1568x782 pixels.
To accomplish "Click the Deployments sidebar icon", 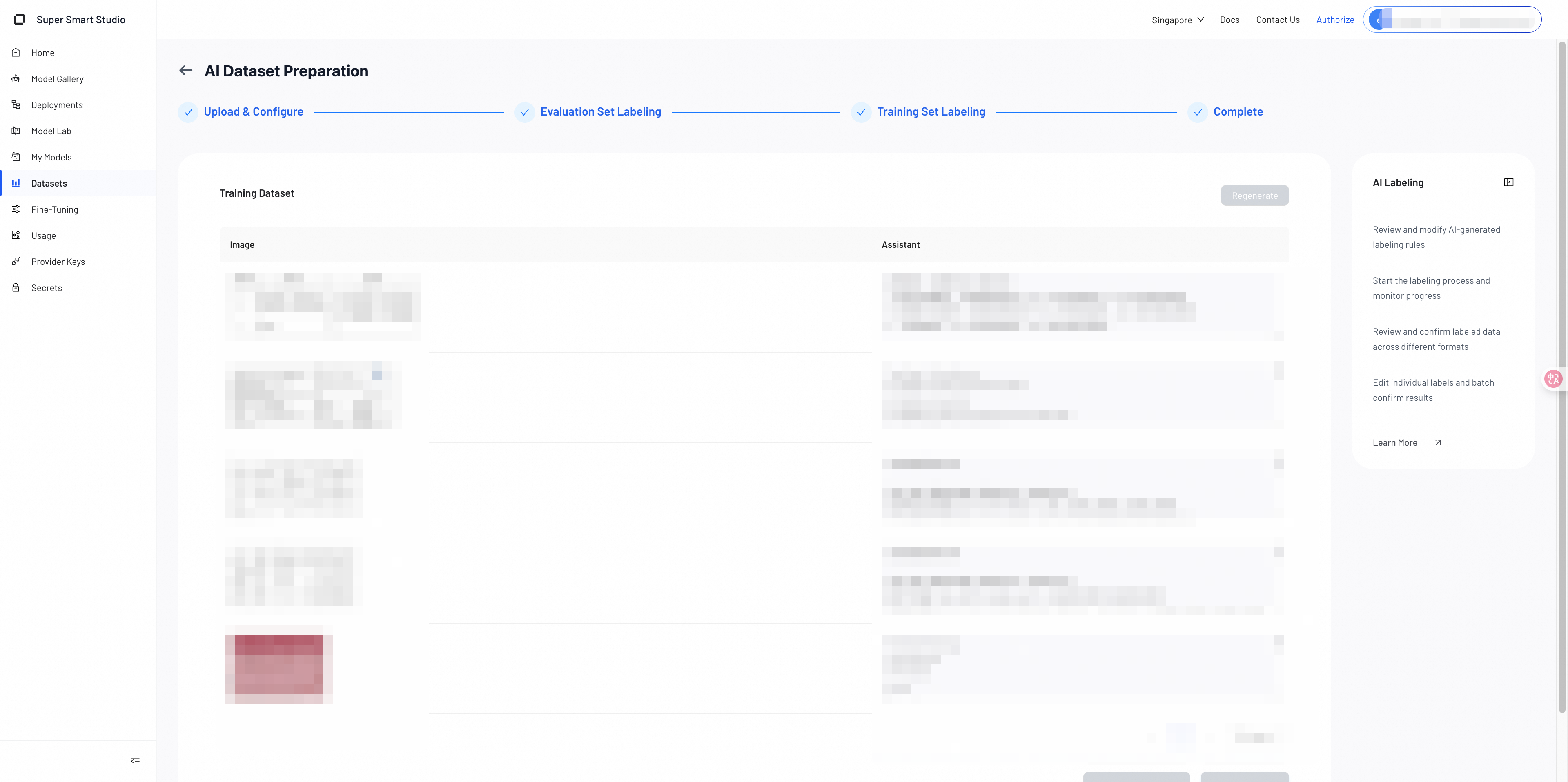I will (16, 104).
